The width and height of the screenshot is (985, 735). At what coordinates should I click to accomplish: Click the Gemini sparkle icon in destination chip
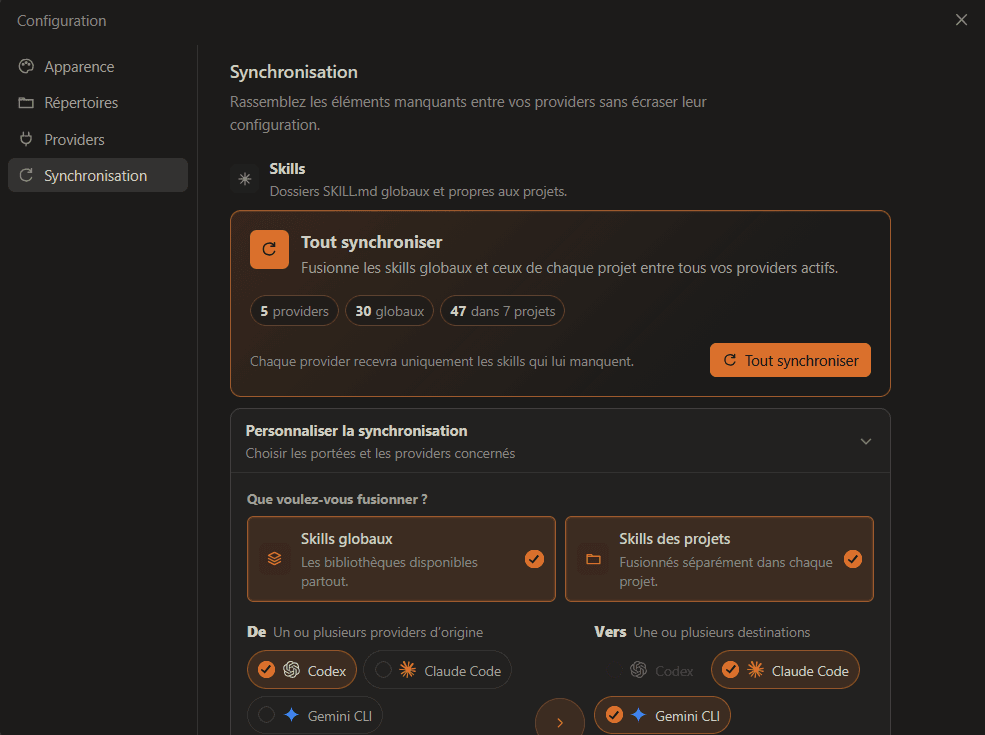pyautogui.click(x=639, y=715)
